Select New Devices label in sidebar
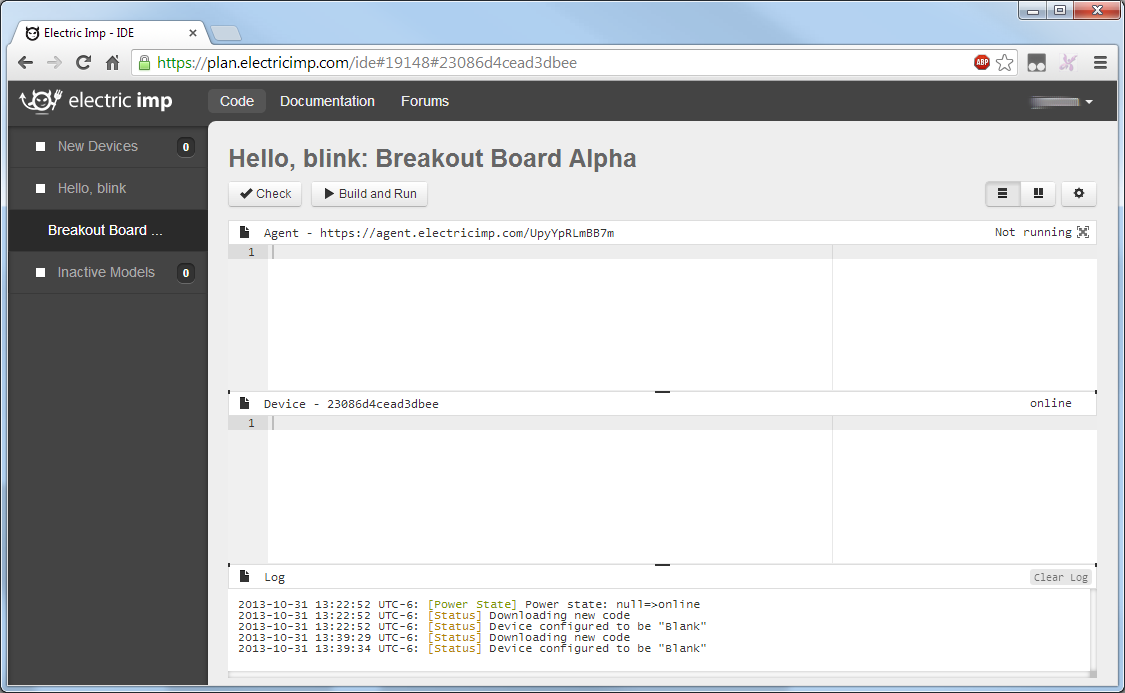This screenshot has width=1125, height=693. pos(98,146)
